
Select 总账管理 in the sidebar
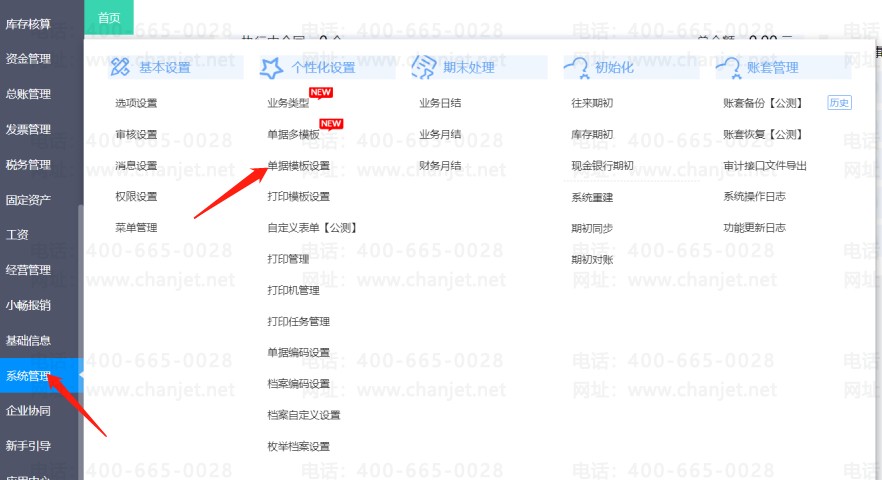pos(28,94)
